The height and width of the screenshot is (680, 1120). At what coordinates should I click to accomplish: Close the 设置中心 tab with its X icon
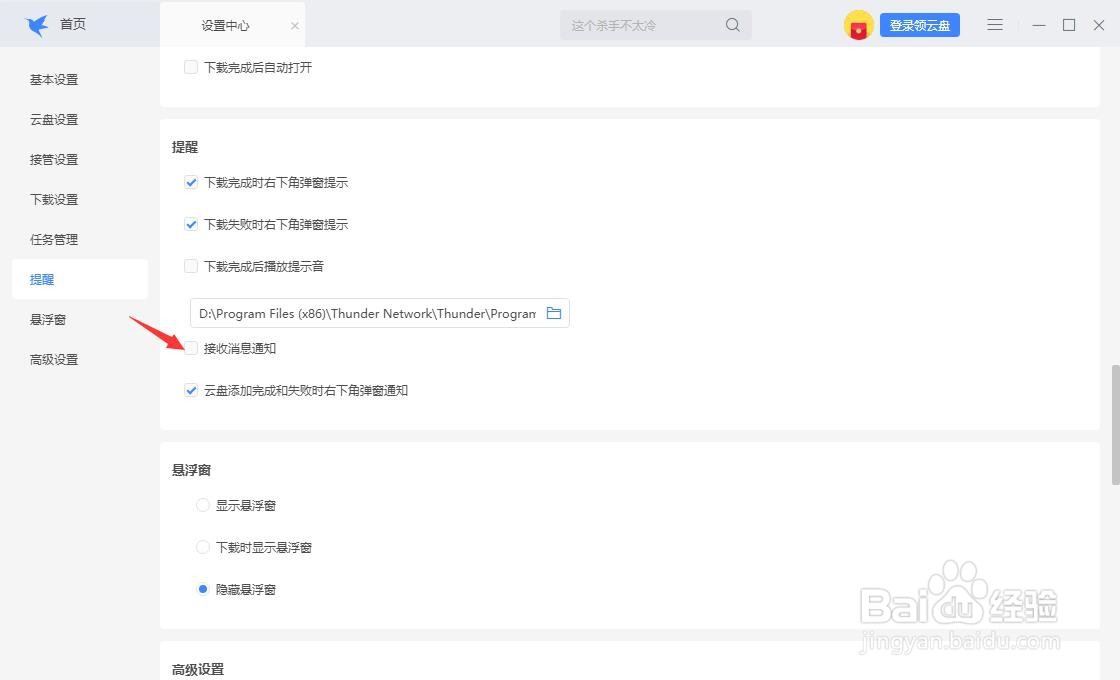(294, 24)
